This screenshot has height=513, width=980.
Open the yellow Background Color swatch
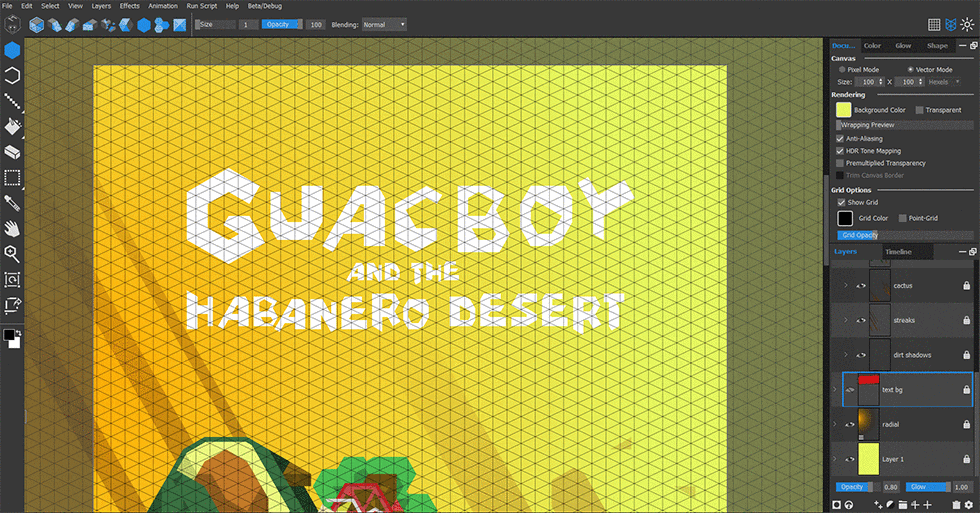click(843, 110)
